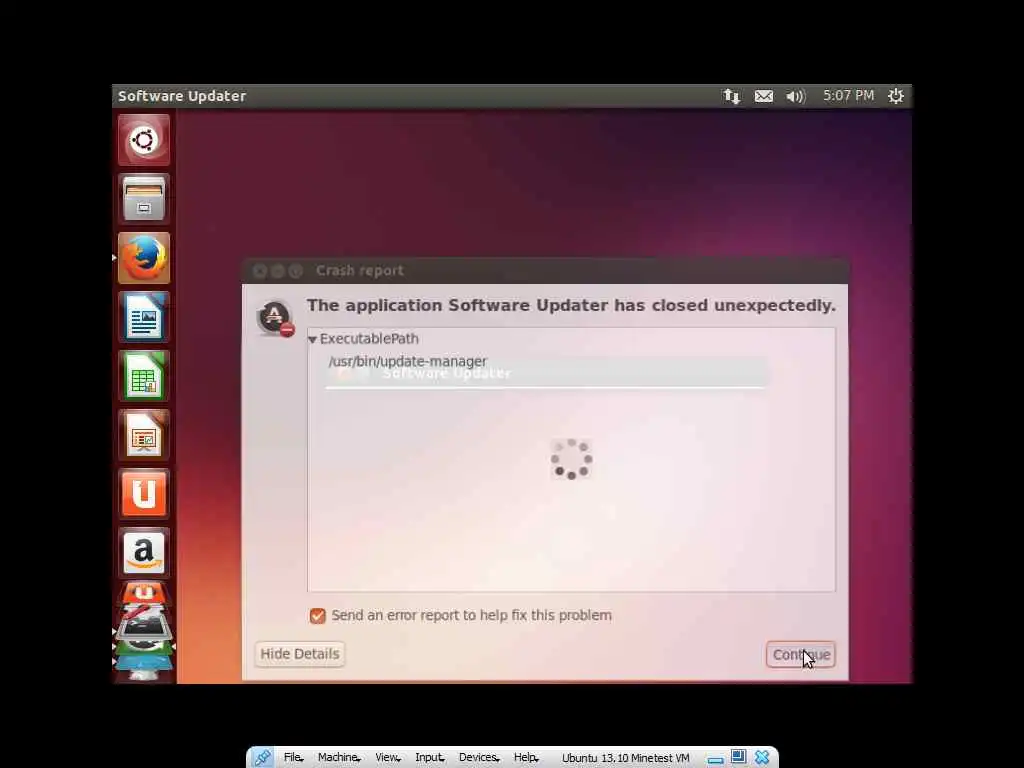Image resolution: width=1024 pixels, height=768 pixels.
Task: Open the Ubuntu Dash home icon
Action: tap(144, 140)
